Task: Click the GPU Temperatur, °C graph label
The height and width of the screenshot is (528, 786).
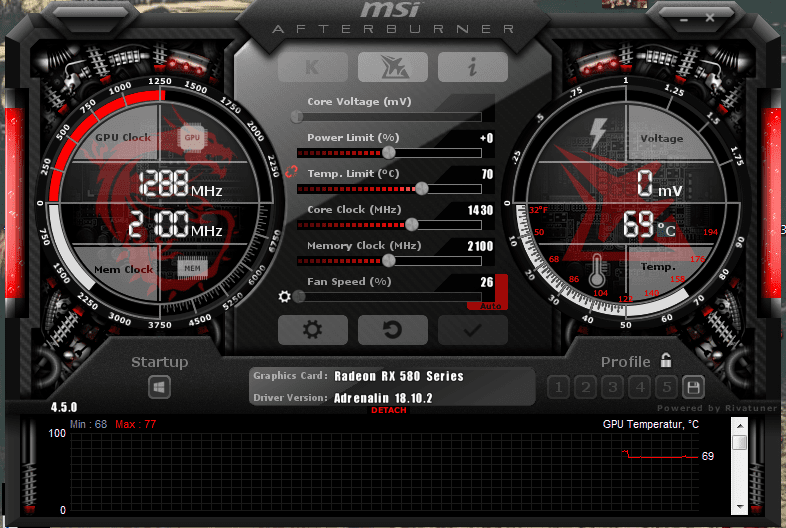Action: pyautogui.click(x=650, y=424)
